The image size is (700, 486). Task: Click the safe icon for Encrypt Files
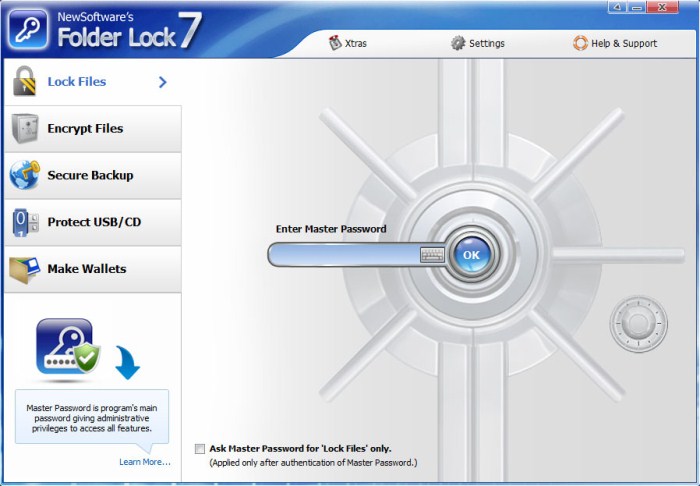tap(25, 128)
